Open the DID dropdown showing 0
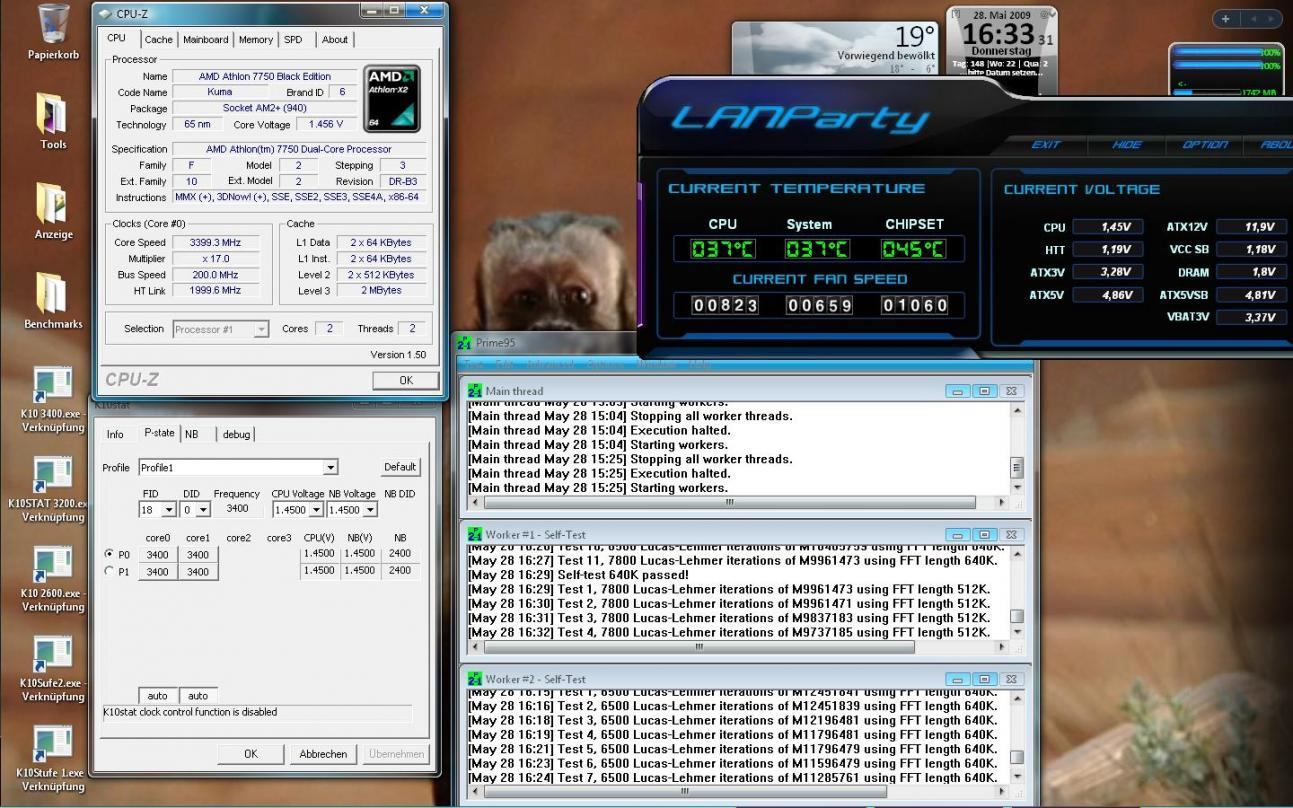The height and width of the screenshot is (808, 1293). pos(203,510)
